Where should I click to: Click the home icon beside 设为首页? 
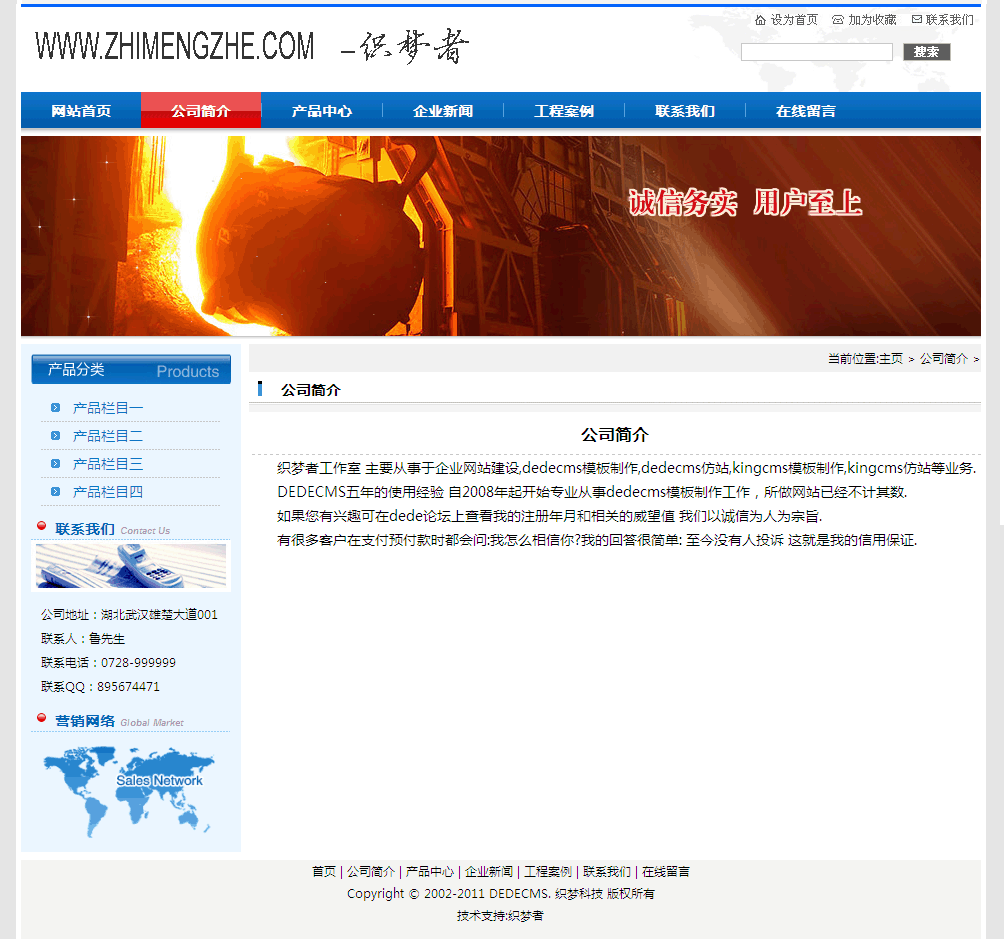(760, 20)
